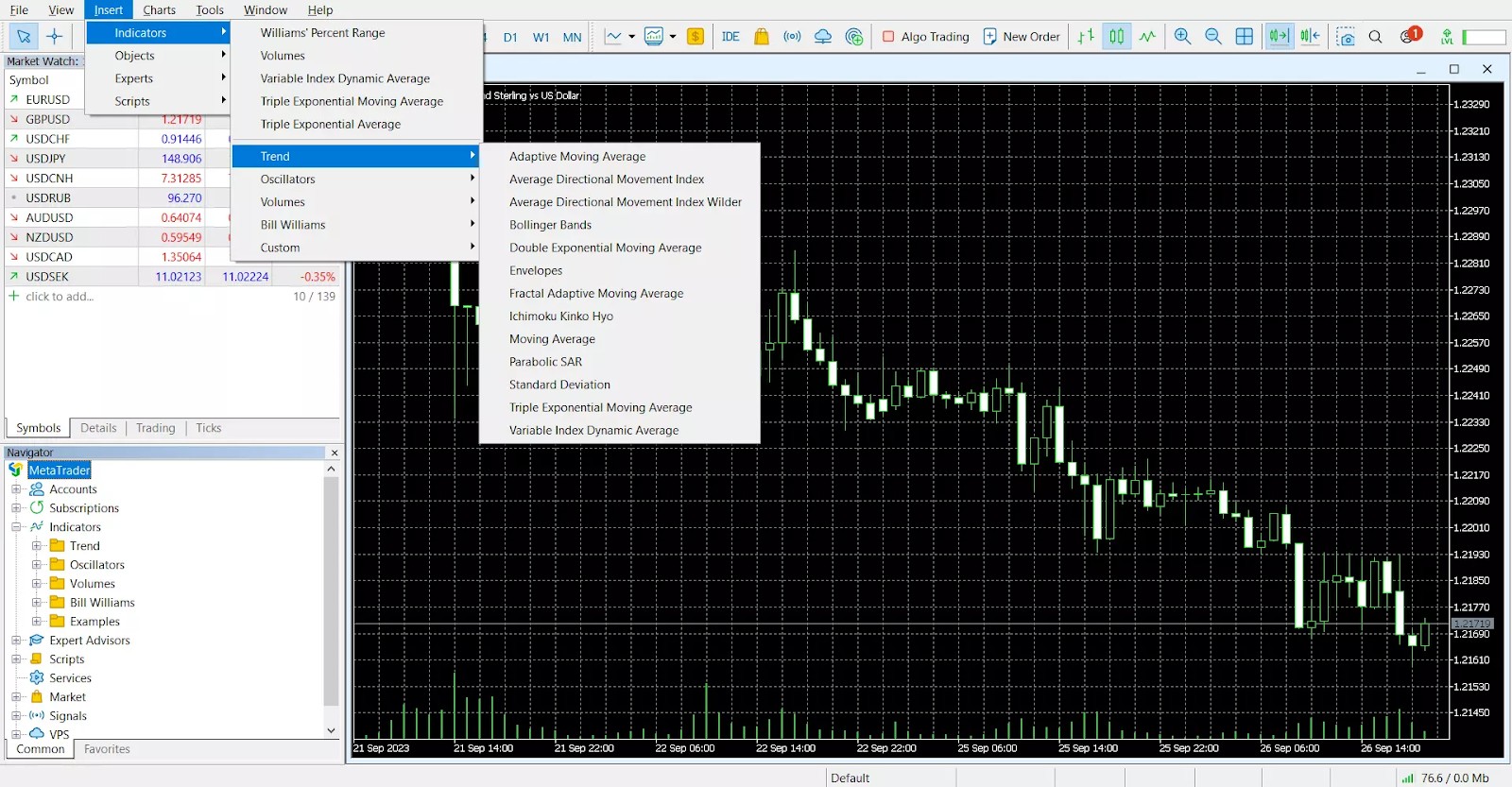The height and width of the screenshot is (787, 1512).
Task: Expand the Accounts tree node
Action: [16, 489]
